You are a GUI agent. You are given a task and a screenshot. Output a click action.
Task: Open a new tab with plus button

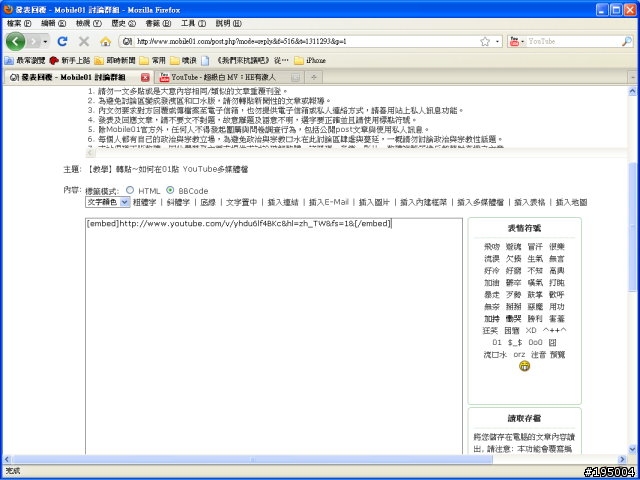(314, 77)
